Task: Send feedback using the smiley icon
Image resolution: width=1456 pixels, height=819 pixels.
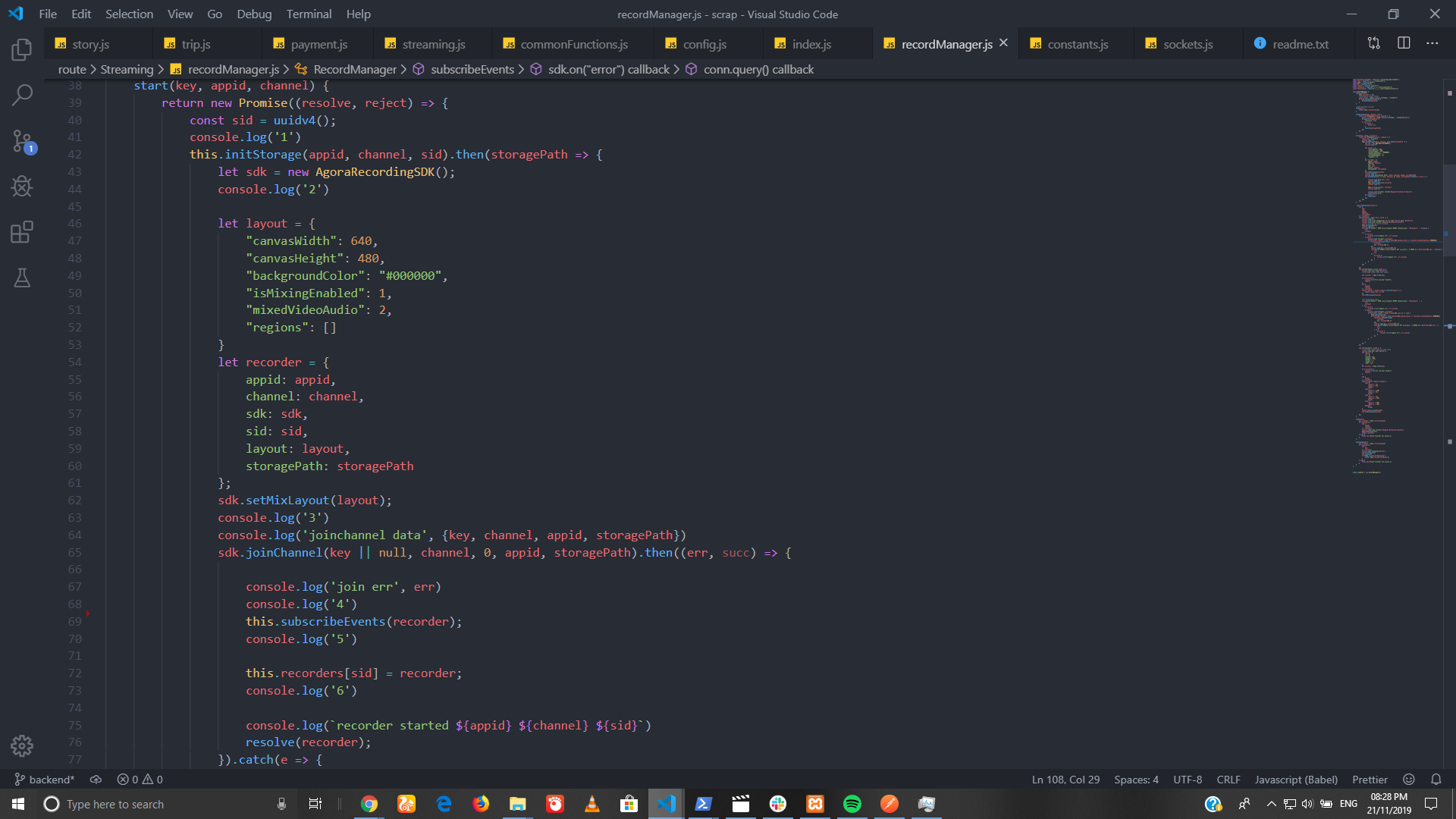Action: 1408,779
